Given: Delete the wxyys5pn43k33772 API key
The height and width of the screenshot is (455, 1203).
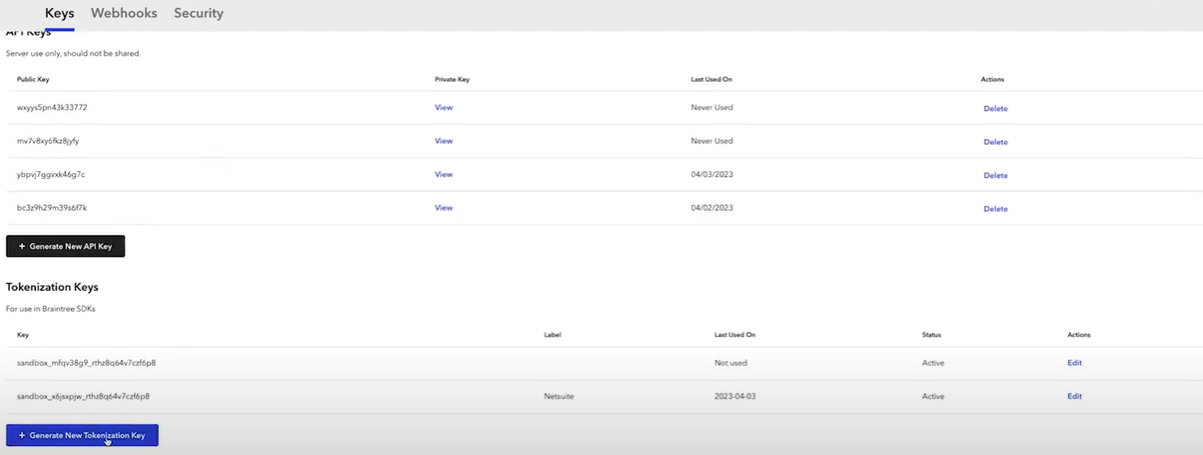Looking at the screenshot, I should (995, 108).
